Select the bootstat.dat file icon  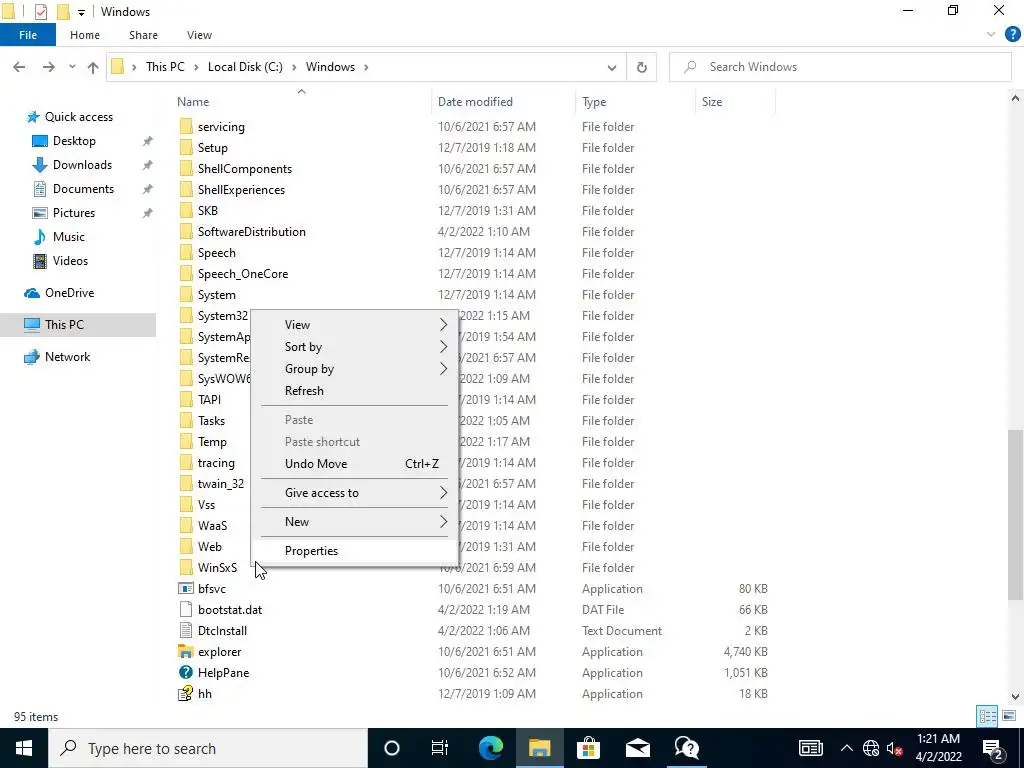coord(186,609)
